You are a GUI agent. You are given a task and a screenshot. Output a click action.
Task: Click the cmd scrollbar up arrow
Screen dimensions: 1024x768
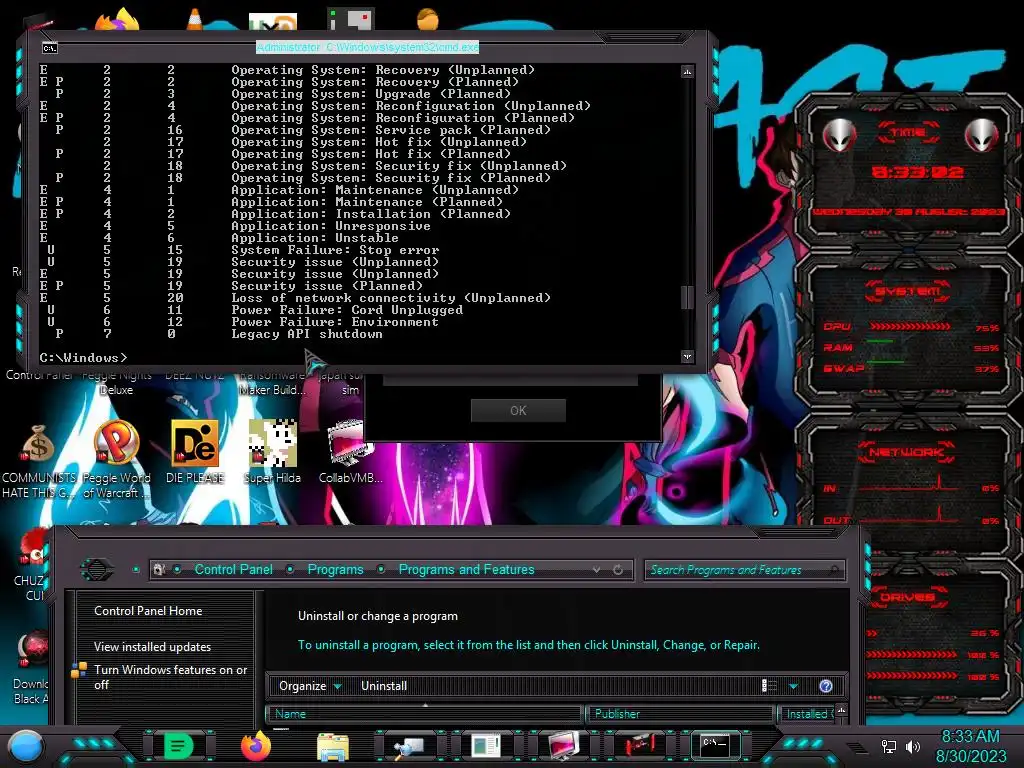687,72
